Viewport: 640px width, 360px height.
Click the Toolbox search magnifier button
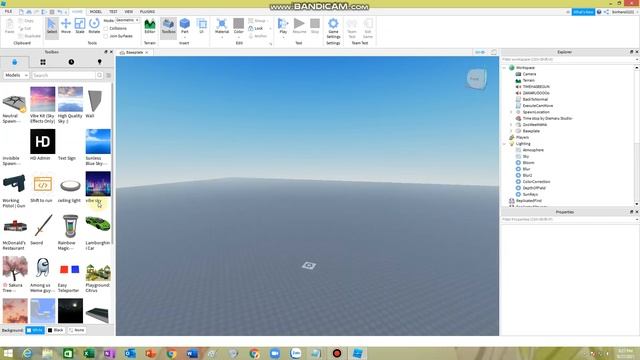click(x=99, y=76)
